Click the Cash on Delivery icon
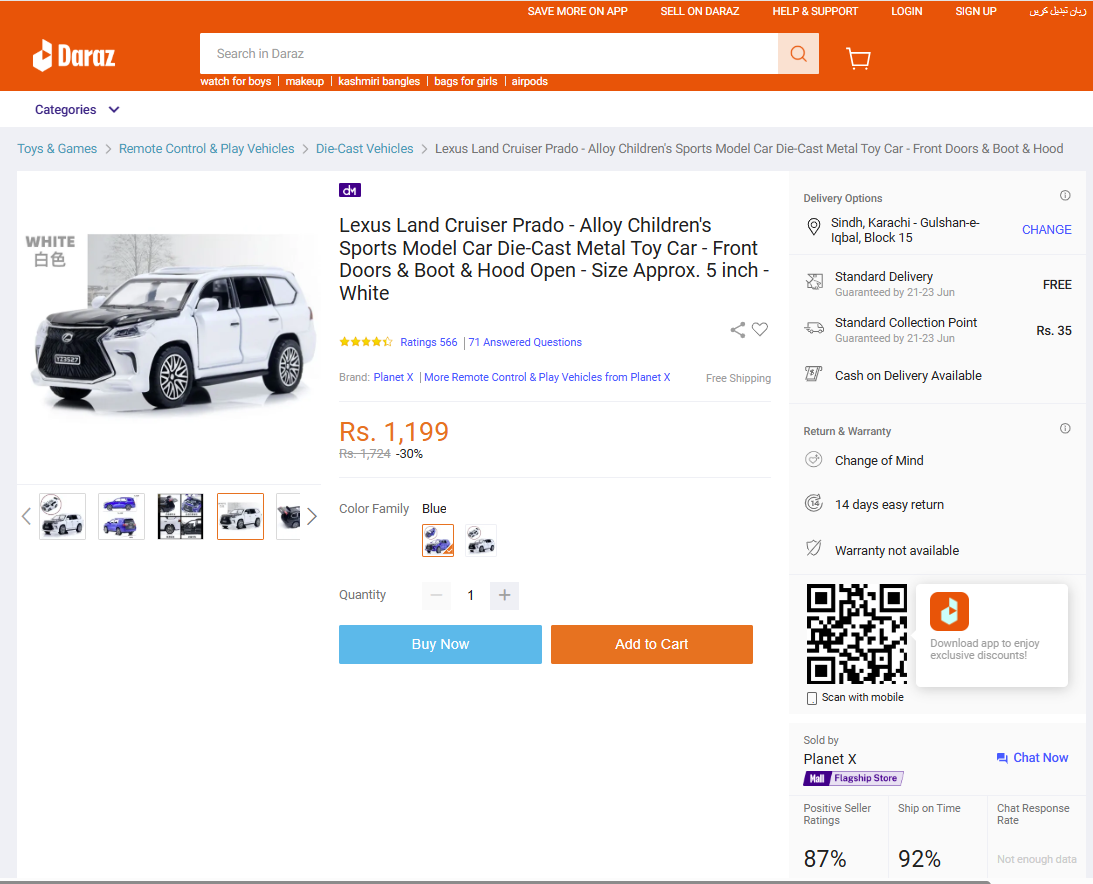 pyautogui.click(x=813, y=374)
